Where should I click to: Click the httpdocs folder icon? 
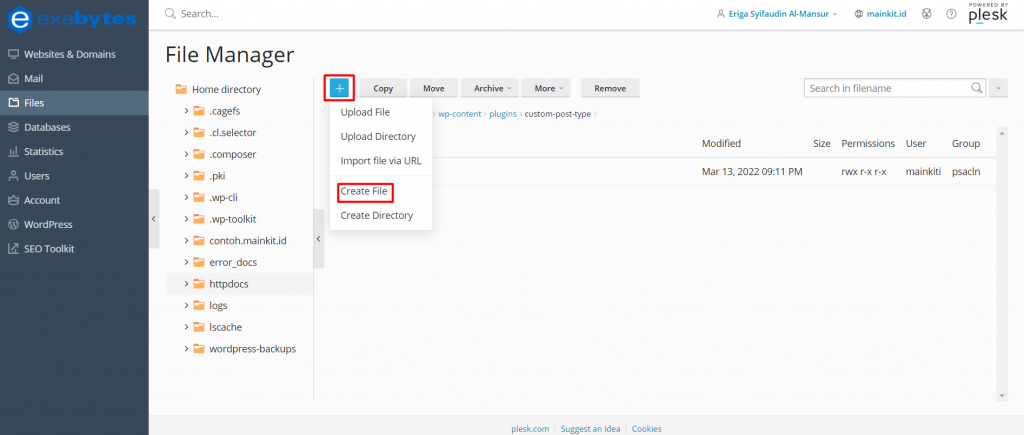pyautogui.click(x=199, y=283)
